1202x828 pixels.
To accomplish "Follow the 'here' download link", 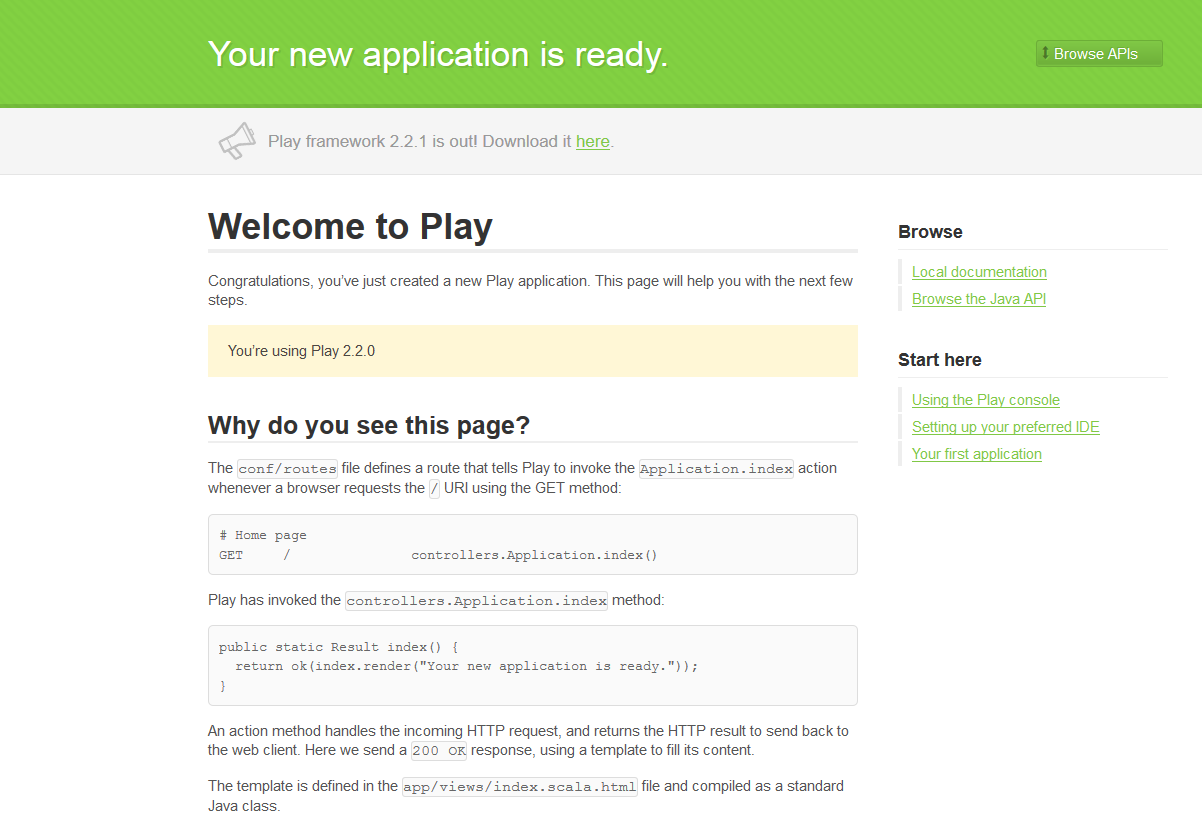I will (x=593, y=142).
